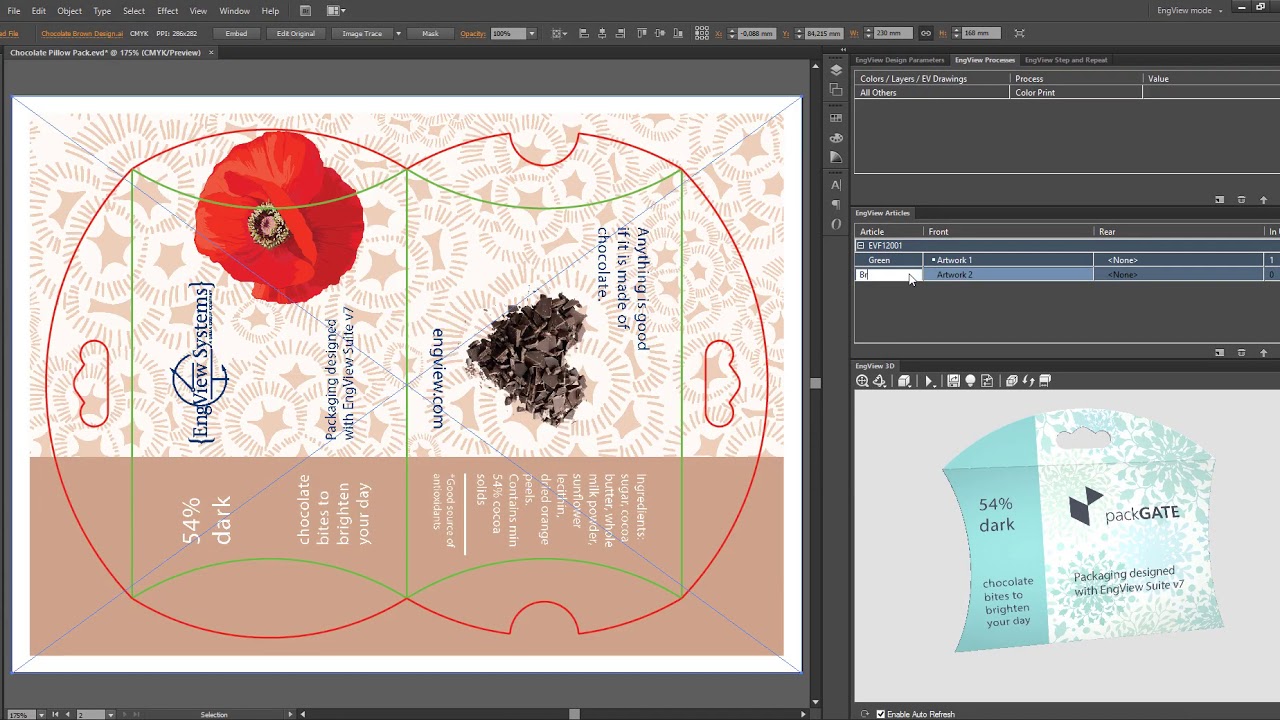The width and height of the screenshot is (1280, 720).
Task: Click the Mask button
Action: (430, 34)
